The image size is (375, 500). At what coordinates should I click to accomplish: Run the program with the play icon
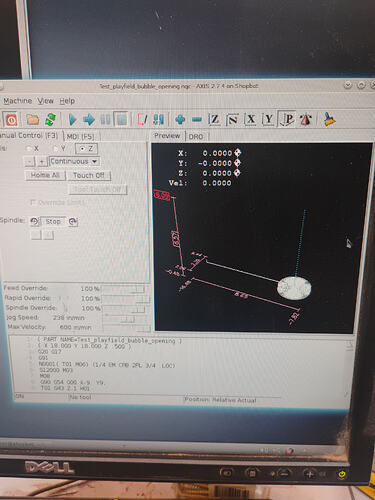click(72, 119)
